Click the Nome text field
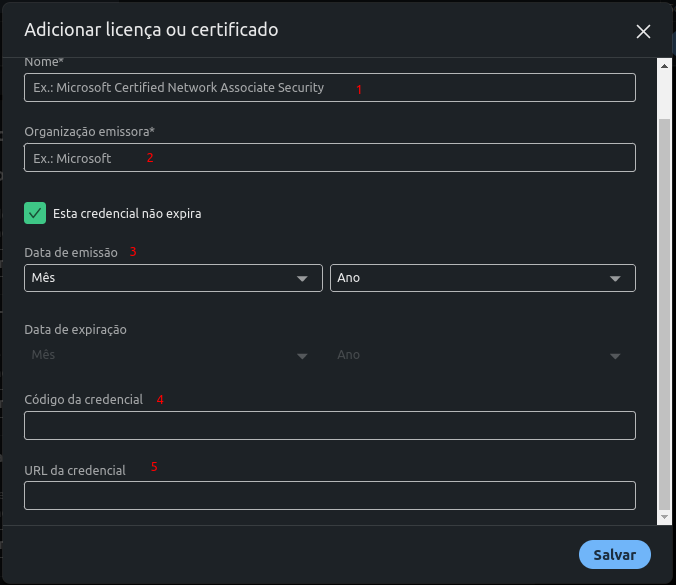 [x=329, y=88]
